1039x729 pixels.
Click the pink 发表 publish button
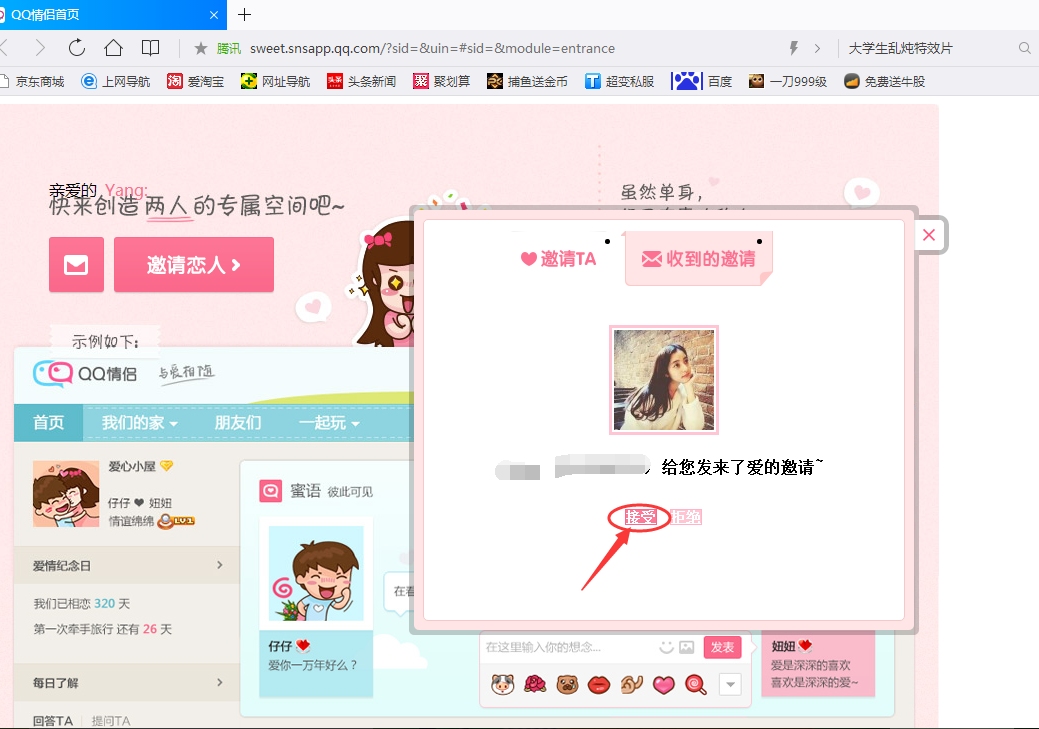pos(722,647)
